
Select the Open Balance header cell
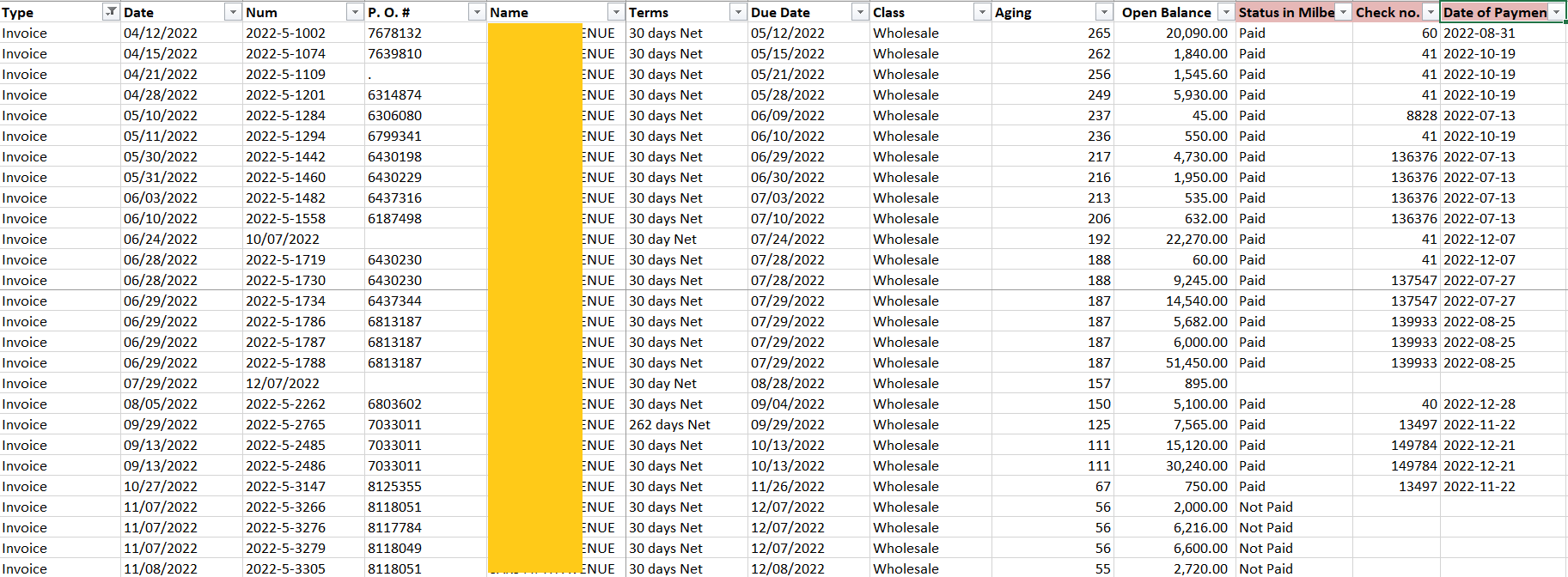pyautogui.click(x=1165, y=12)
